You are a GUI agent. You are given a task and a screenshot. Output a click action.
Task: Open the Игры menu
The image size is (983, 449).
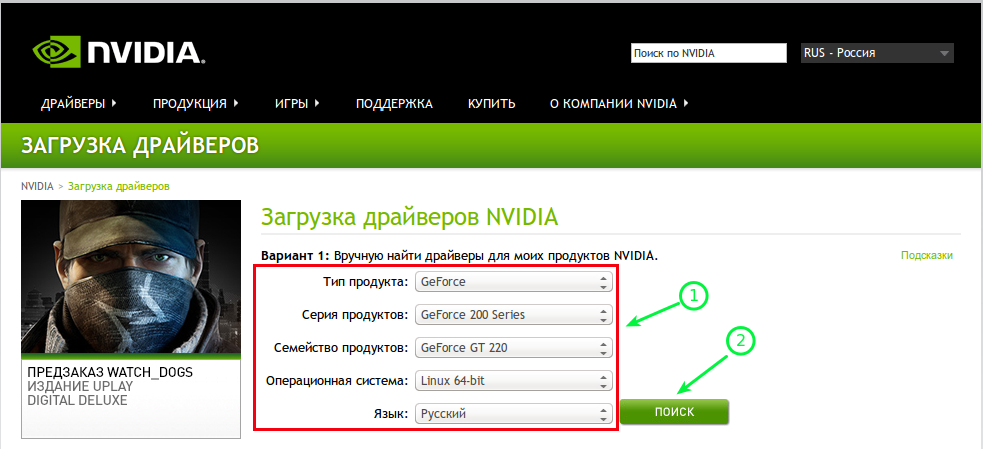(297, 103)
